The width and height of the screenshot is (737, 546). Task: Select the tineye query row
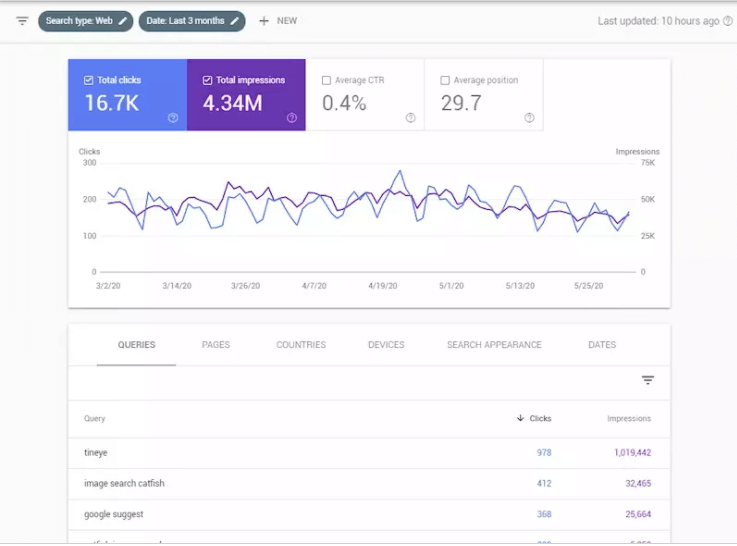(x=96, y=453)
